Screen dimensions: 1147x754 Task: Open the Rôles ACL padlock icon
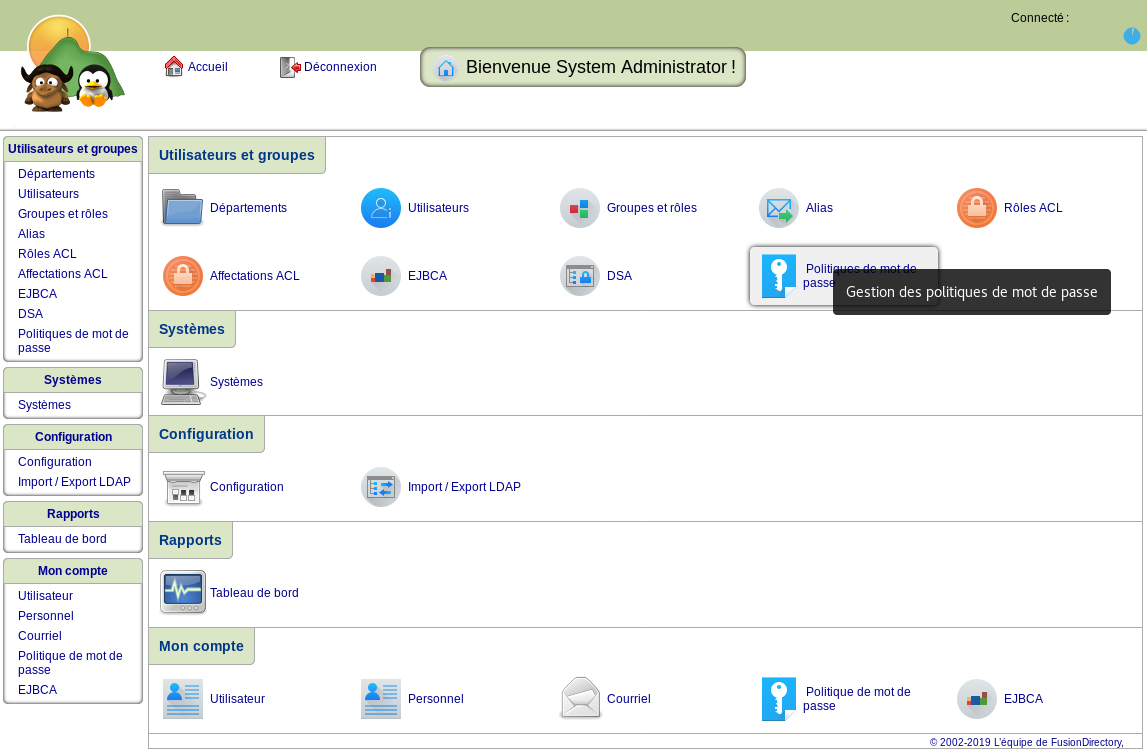pos(976,208)
